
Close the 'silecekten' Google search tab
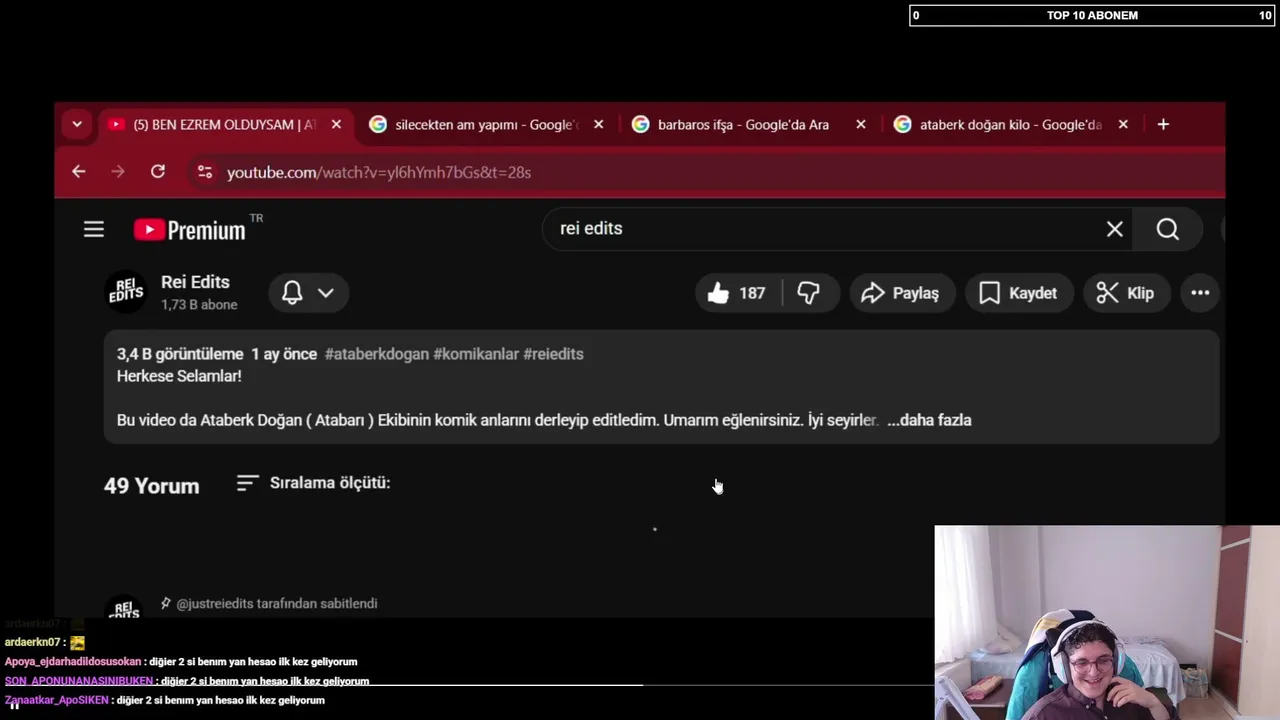pyautogui.click(x=598, y=124)
